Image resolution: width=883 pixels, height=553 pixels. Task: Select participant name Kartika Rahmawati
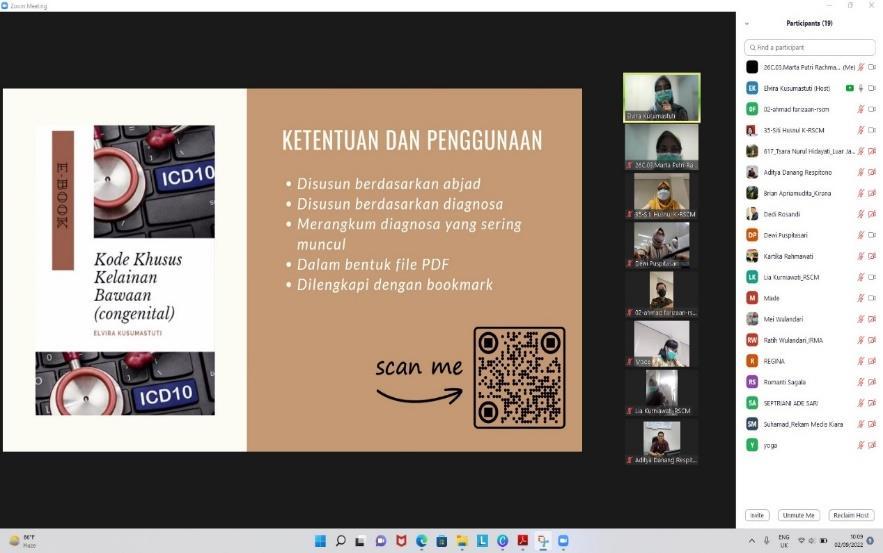(x=788, y=256)
